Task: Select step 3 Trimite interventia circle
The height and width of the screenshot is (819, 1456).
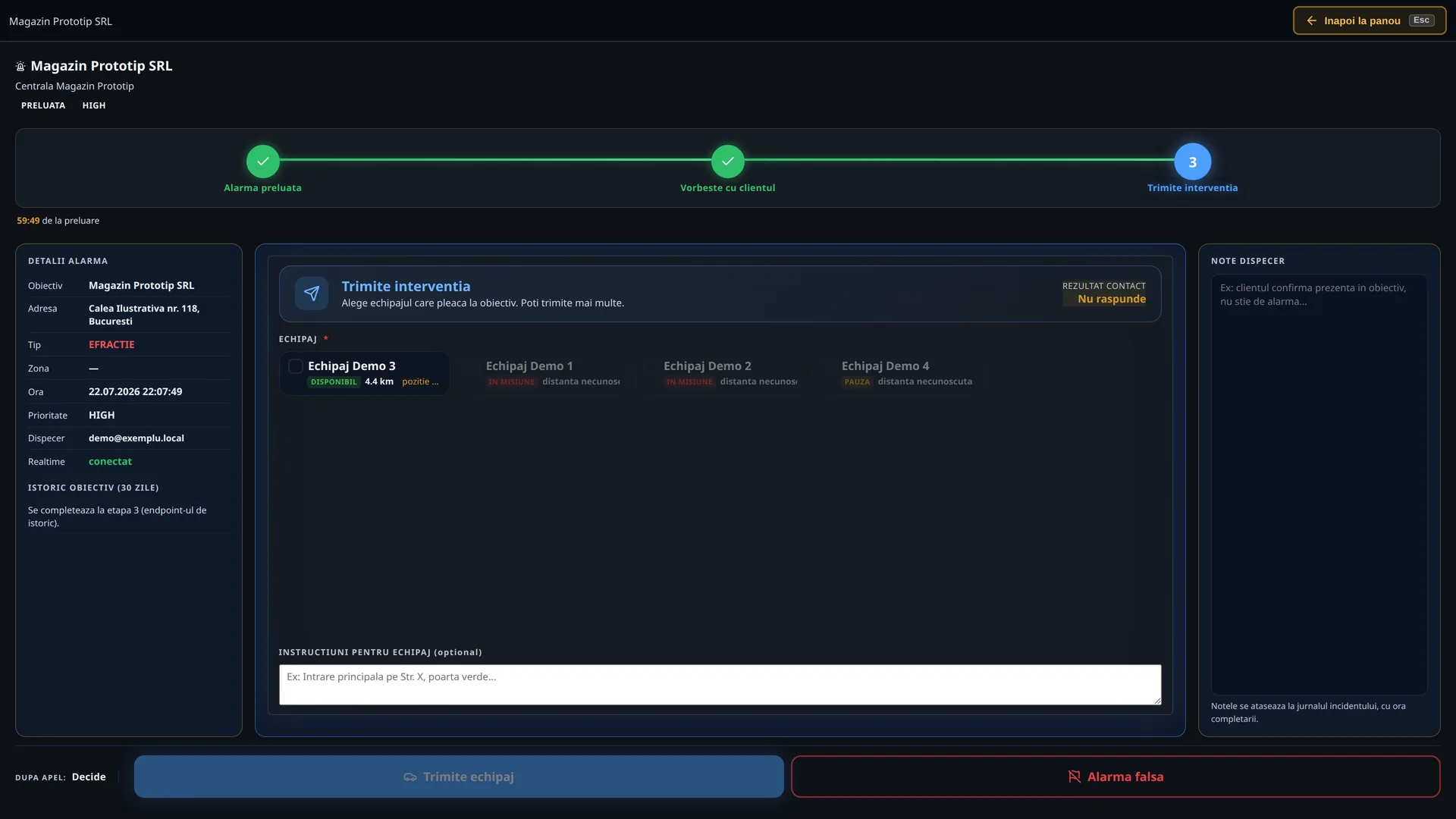Action: pos(1192,162)
